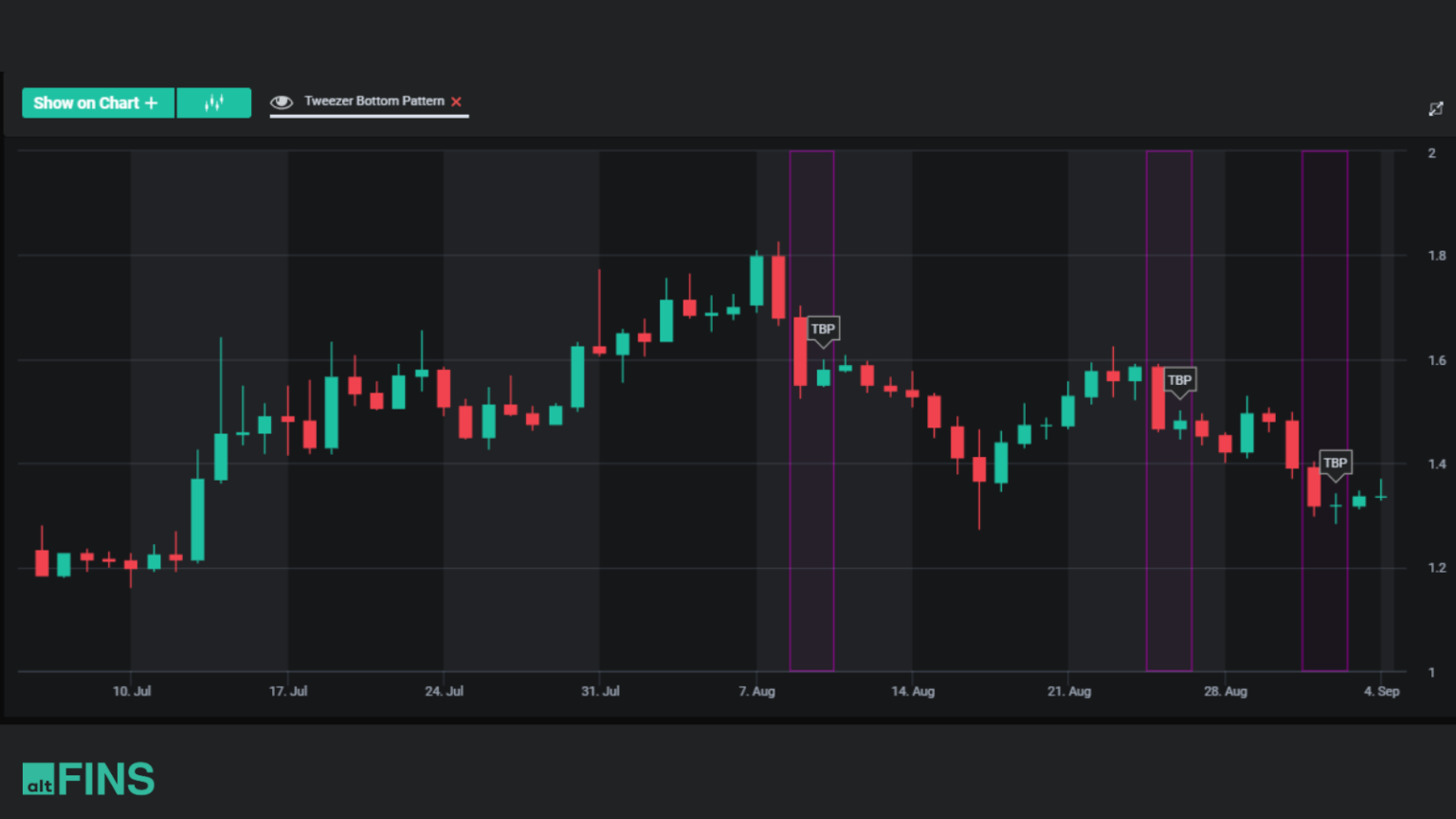
Task: Click the fullscreen expand icon
Action: [1435, 108]
